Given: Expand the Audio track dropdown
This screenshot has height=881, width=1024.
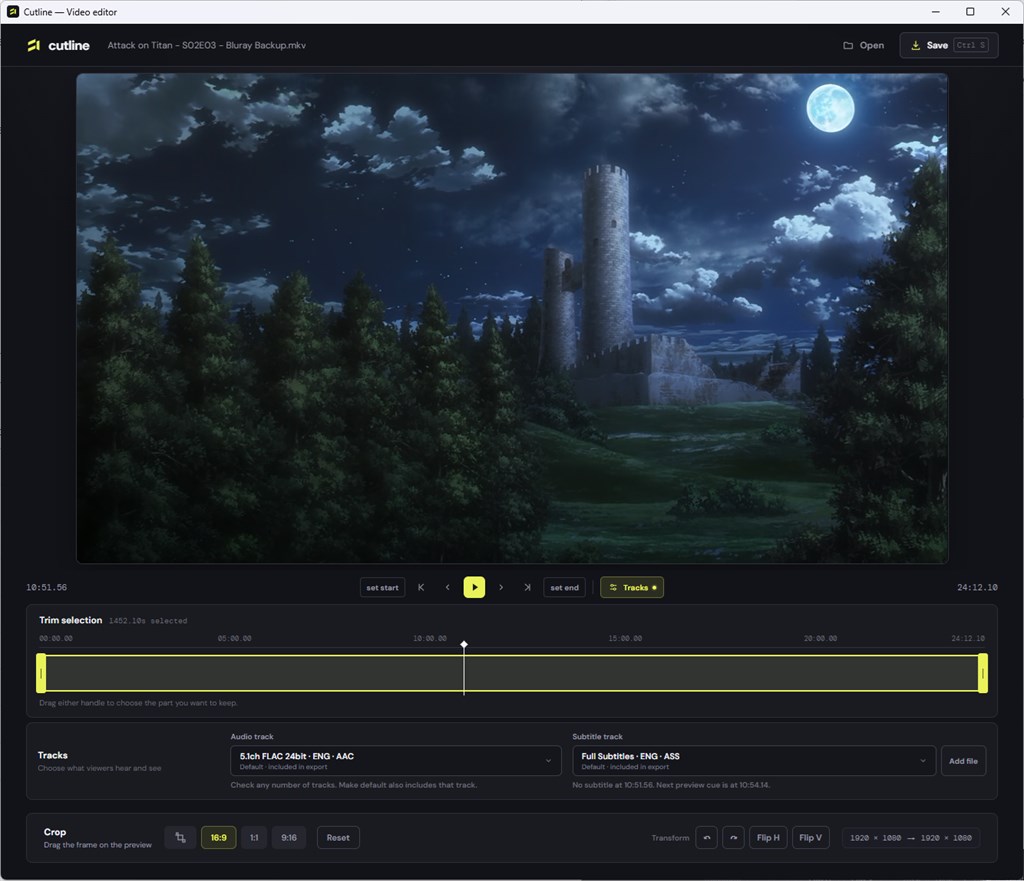Looking at the screenshot, I should (396, 761).
